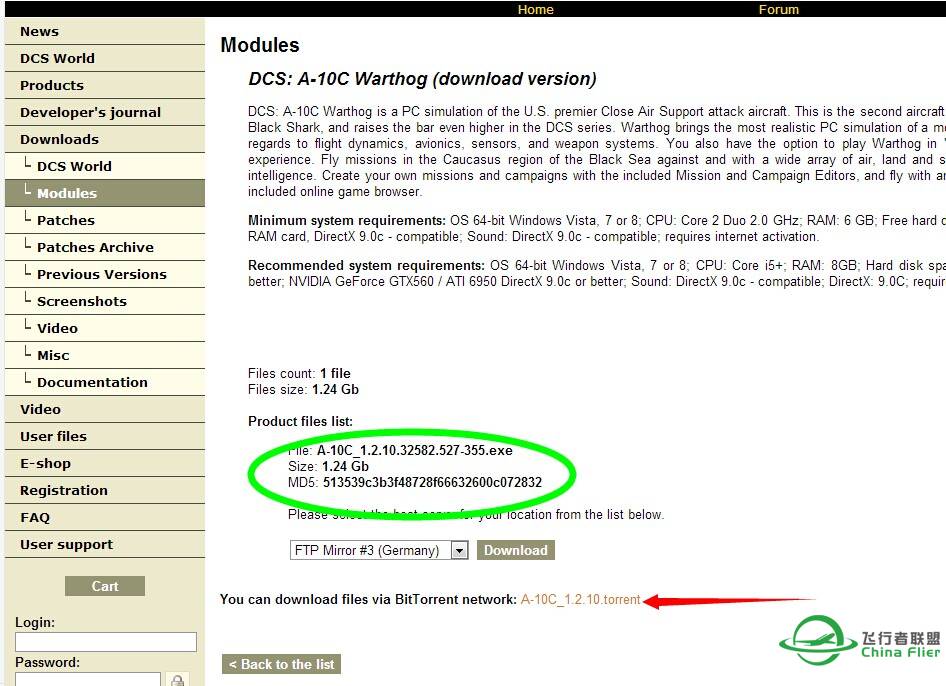Click the Back to the list button
946x686 pixels.
[x=281, y=664]
